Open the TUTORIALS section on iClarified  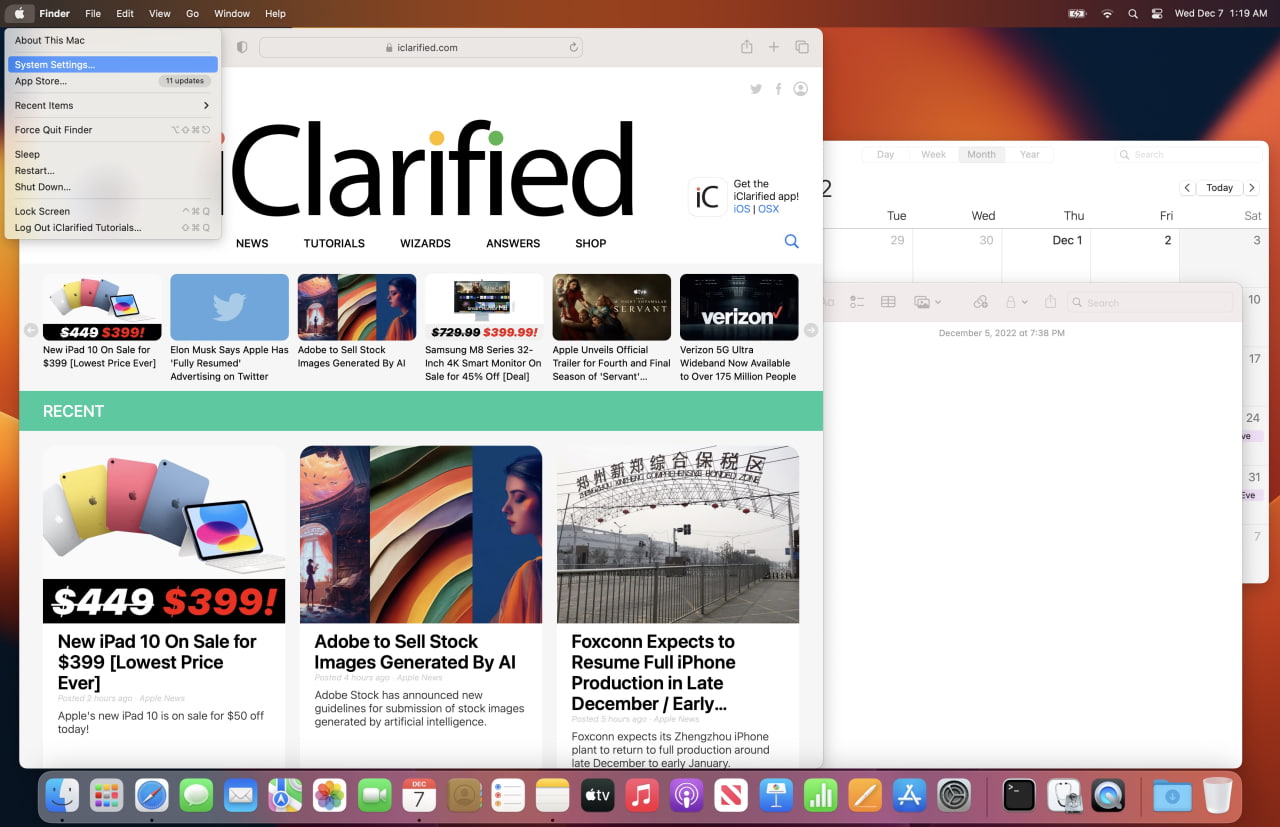(334, 242)
